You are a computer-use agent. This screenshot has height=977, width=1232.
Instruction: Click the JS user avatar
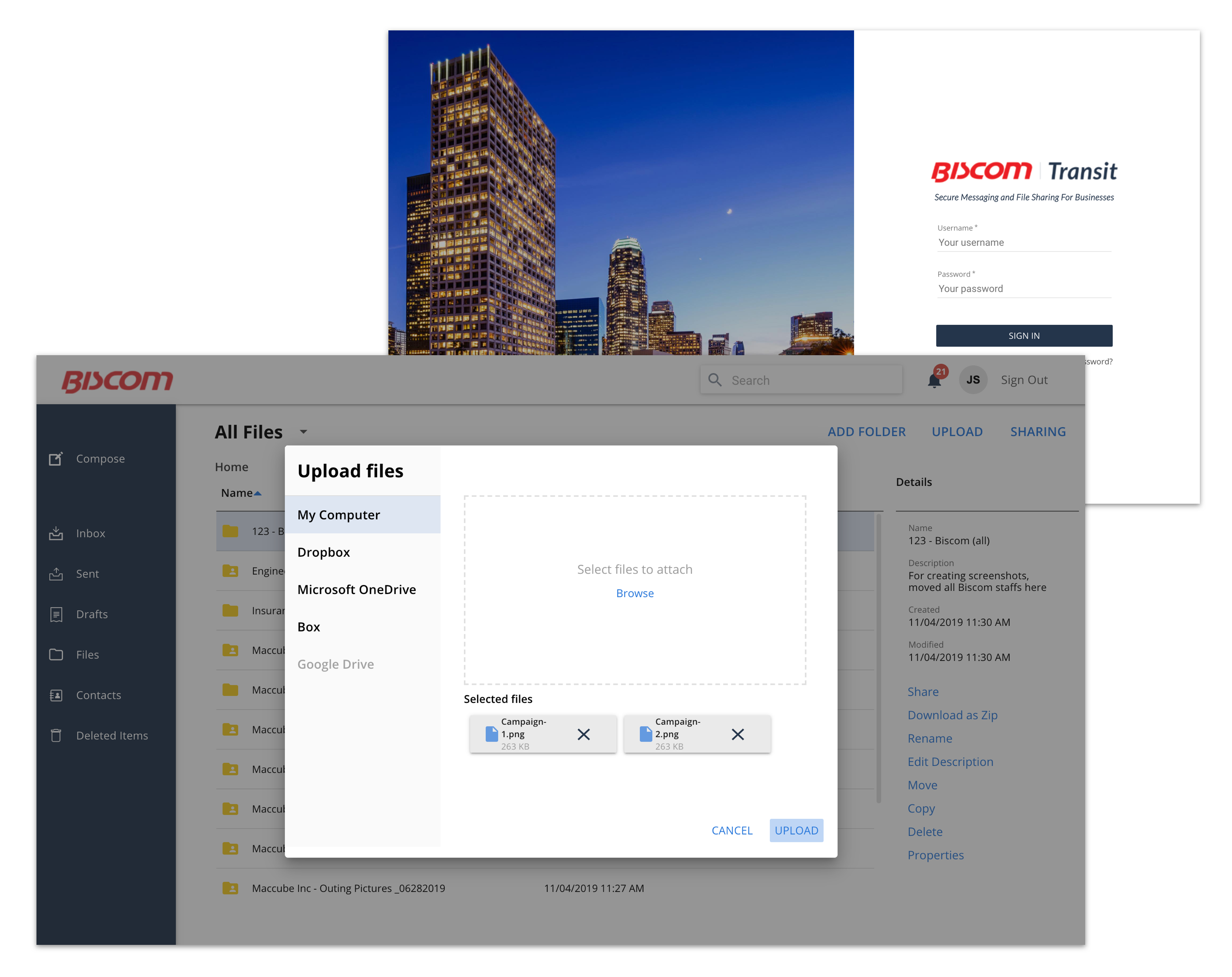point(973,380)
